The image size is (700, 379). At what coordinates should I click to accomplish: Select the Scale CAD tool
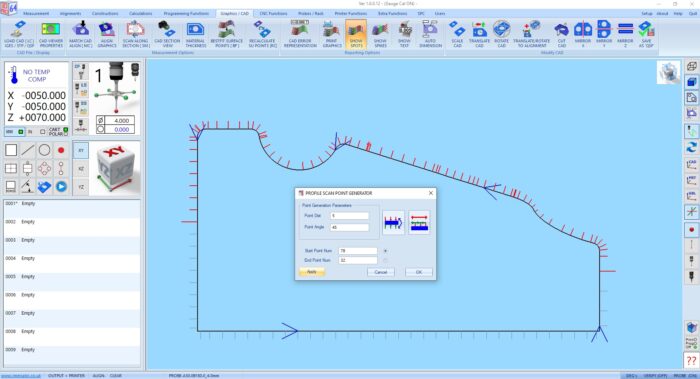pos(457,34)
